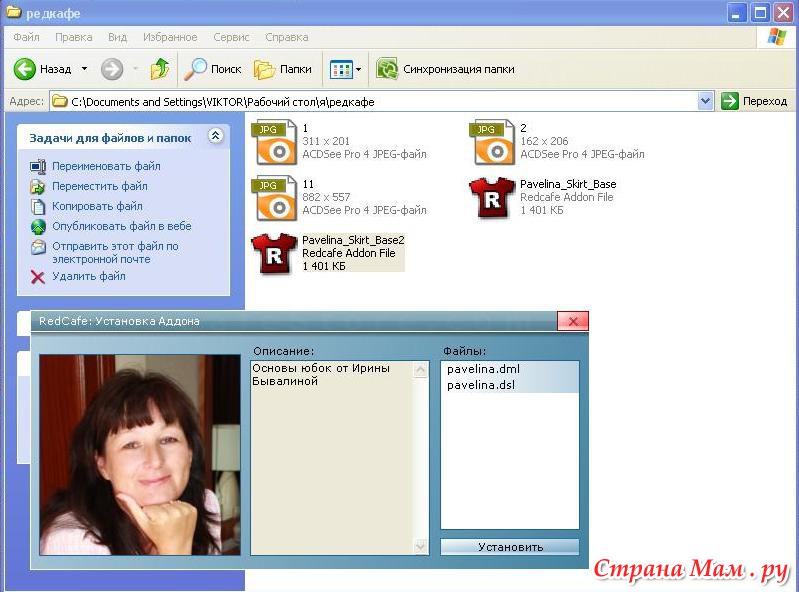Screen dimensions: 799x592
Task: Click Переместить файл link
Action: [99, 186]
